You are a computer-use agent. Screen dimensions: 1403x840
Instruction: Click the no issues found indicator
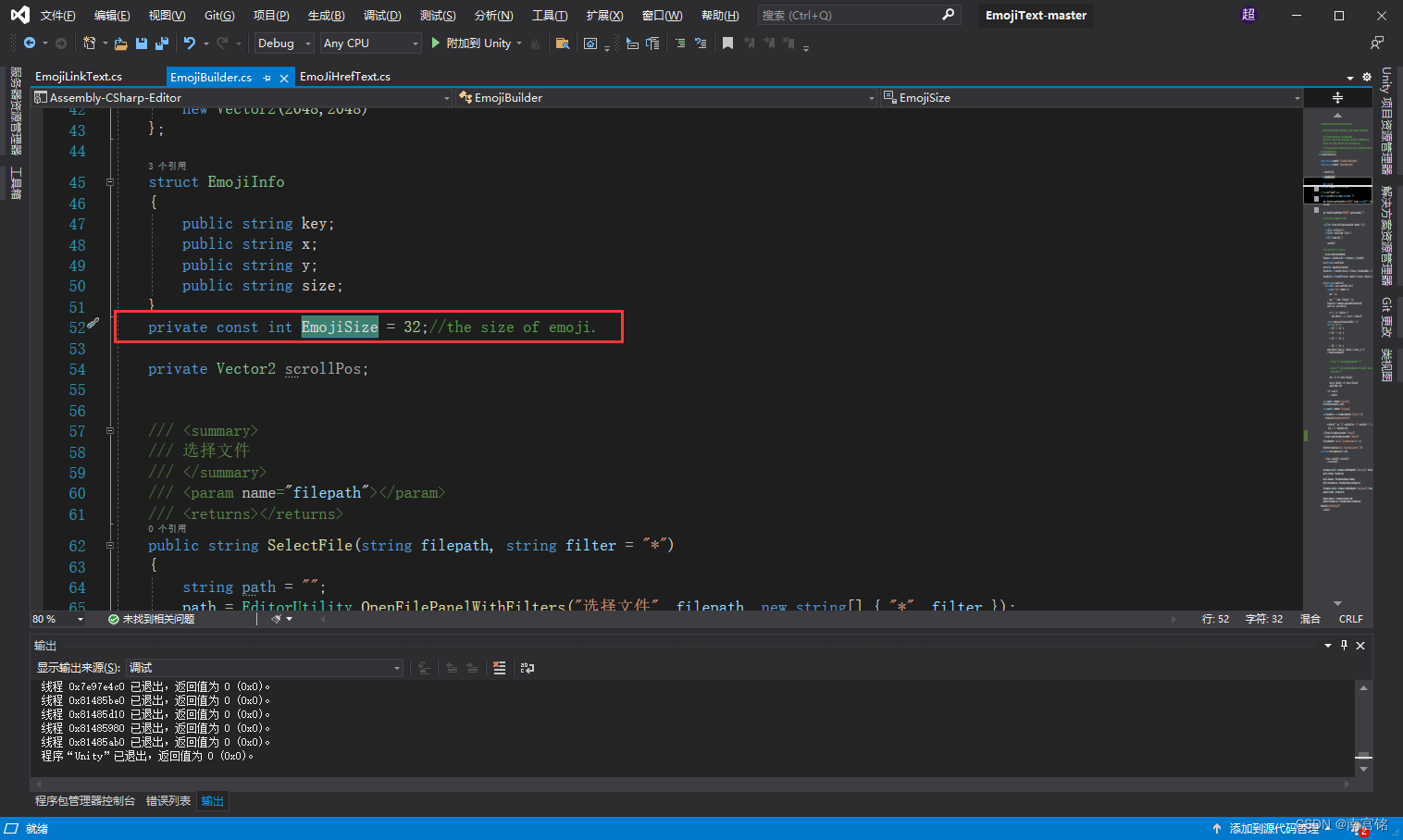tap(152, 619)
